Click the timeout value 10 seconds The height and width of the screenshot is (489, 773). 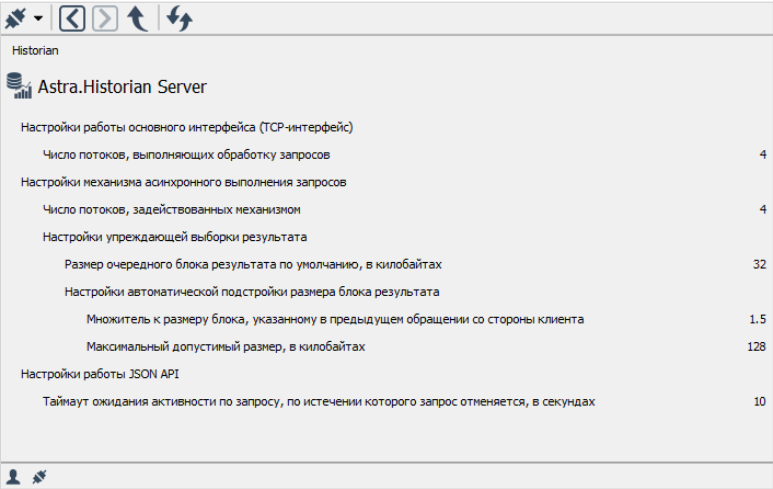[759, 401]
